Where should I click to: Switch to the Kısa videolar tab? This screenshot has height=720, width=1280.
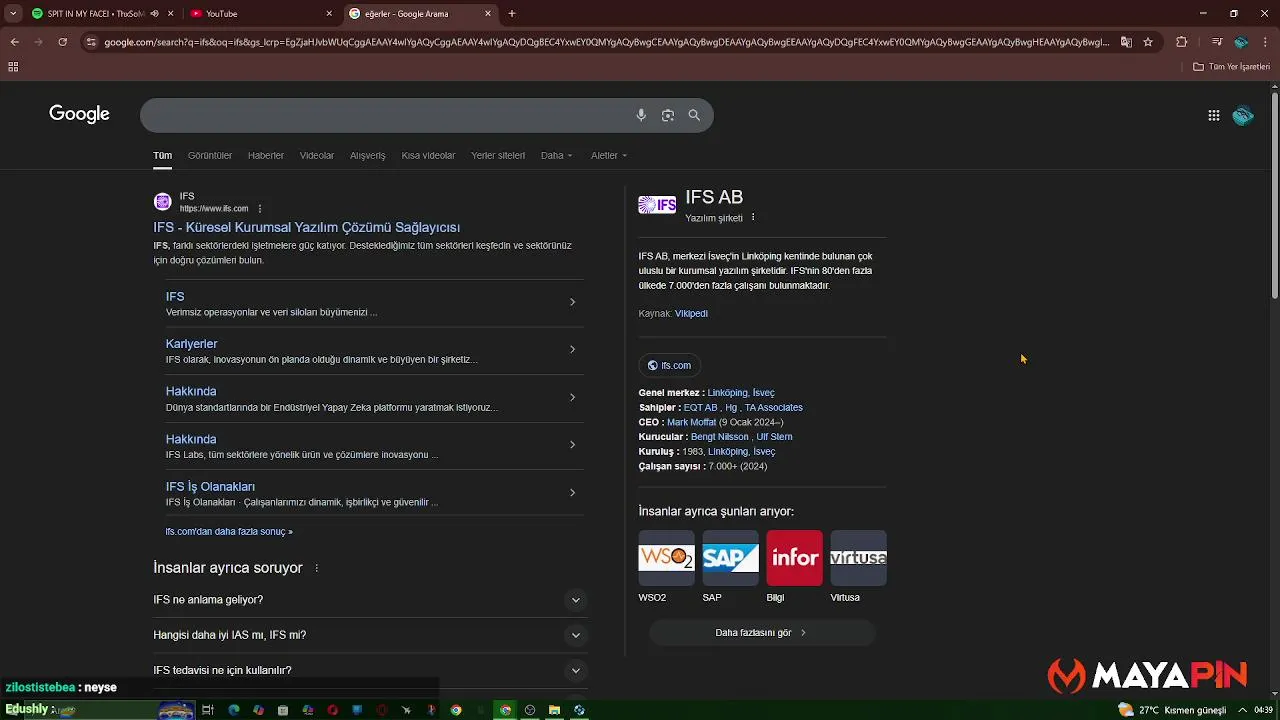(428, 155)
